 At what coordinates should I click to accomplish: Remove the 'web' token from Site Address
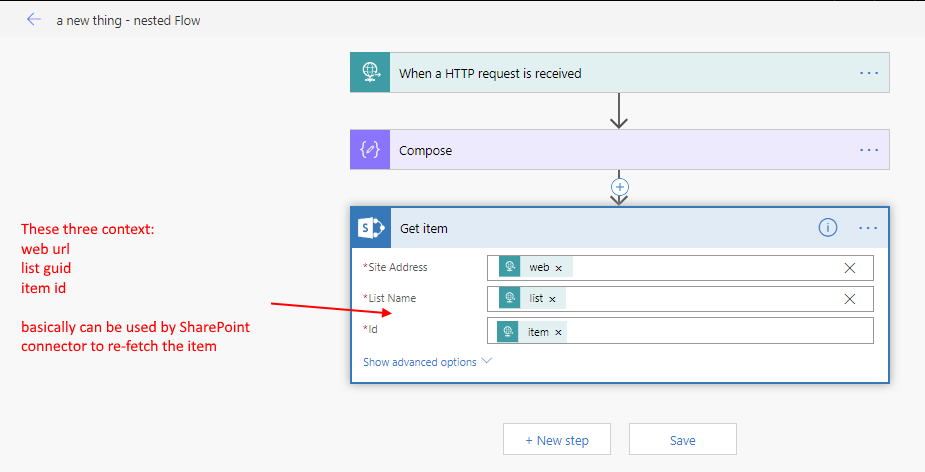(559, 268)
